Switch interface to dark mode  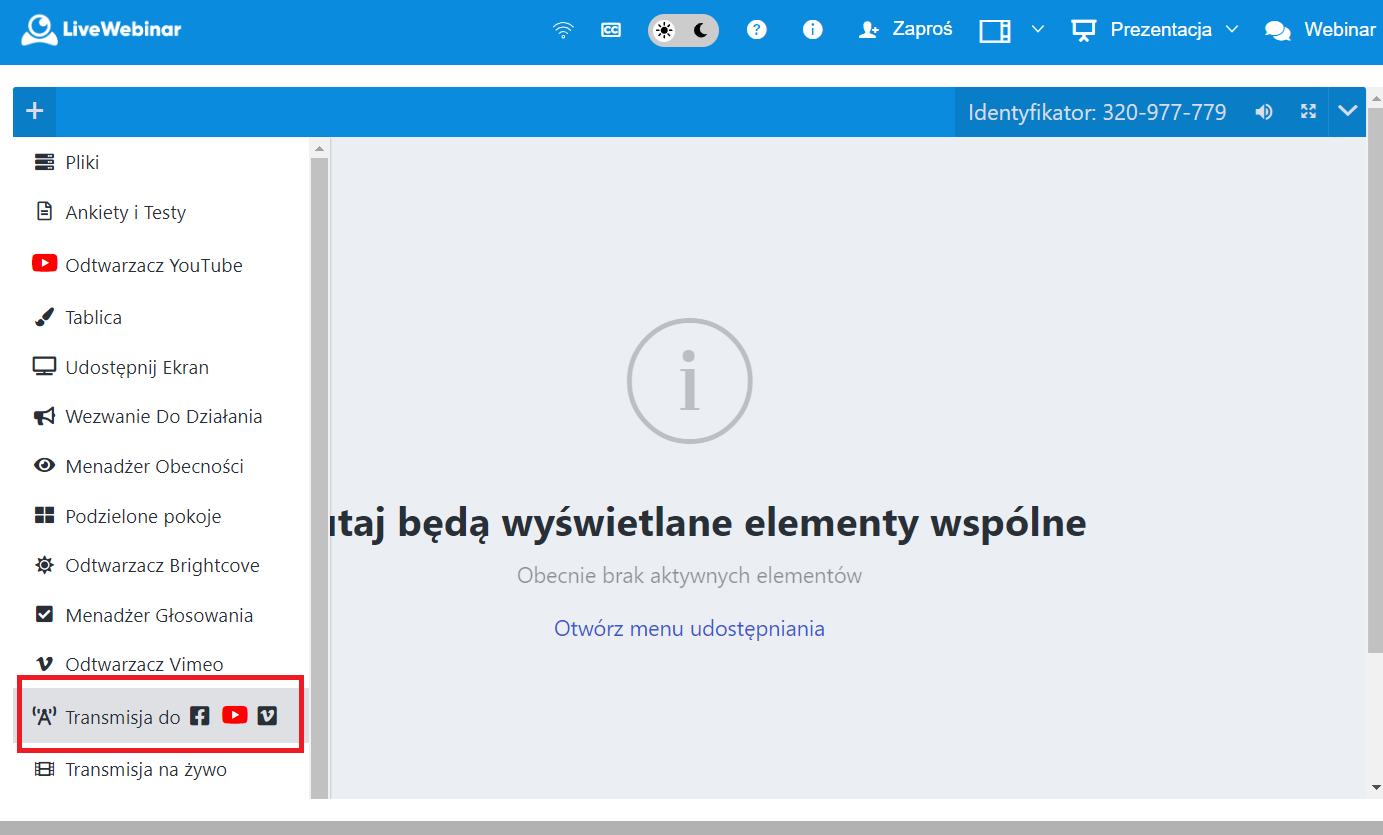pyautogui.click(x=700, y=30)
